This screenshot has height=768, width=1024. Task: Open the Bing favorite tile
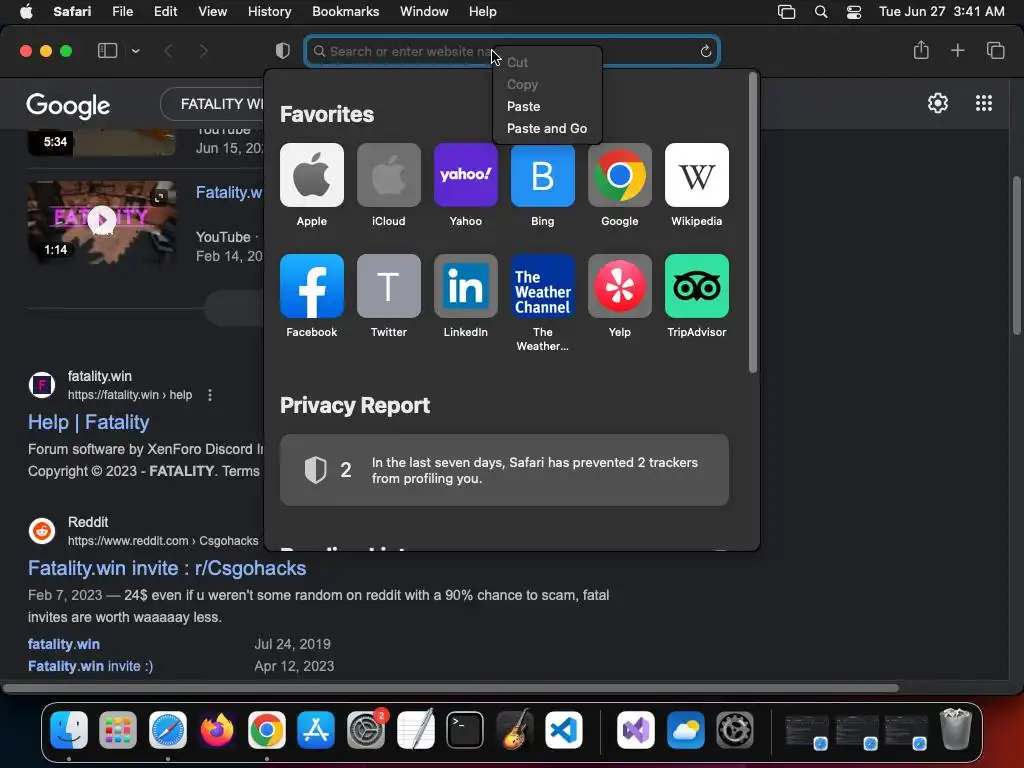[543, 175]
